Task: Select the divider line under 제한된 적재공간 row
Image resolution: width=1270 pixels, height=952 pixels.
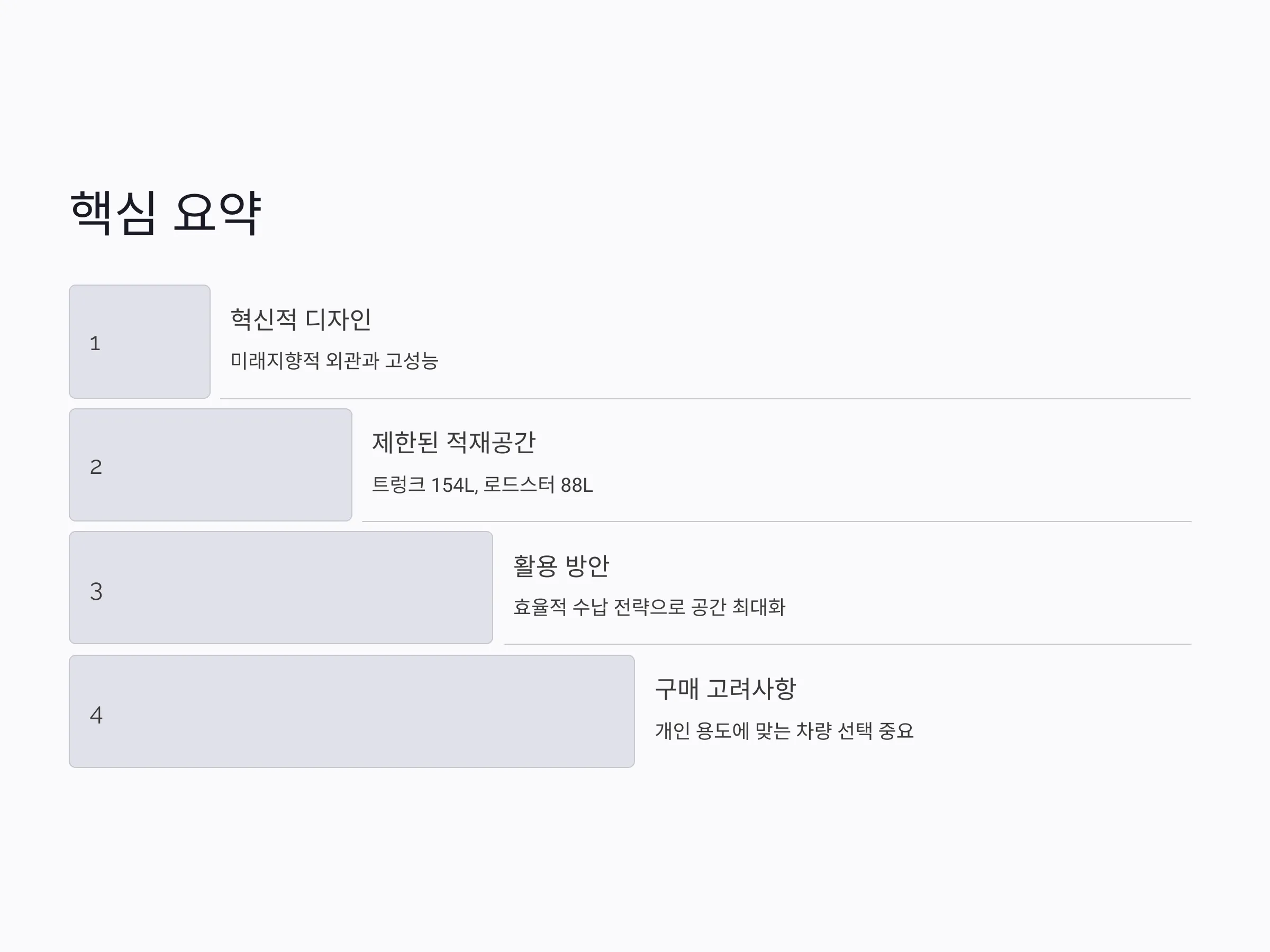Action: coord(777,521)
